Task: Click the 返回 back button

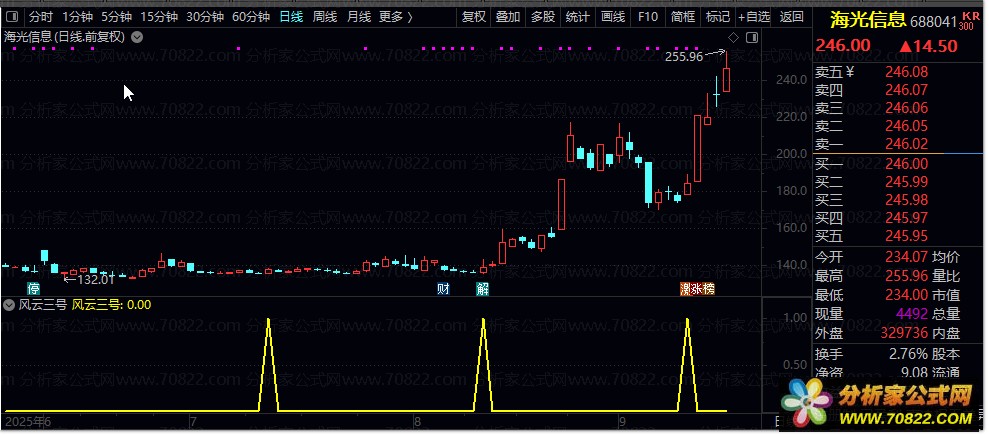Action: [792, 17]
